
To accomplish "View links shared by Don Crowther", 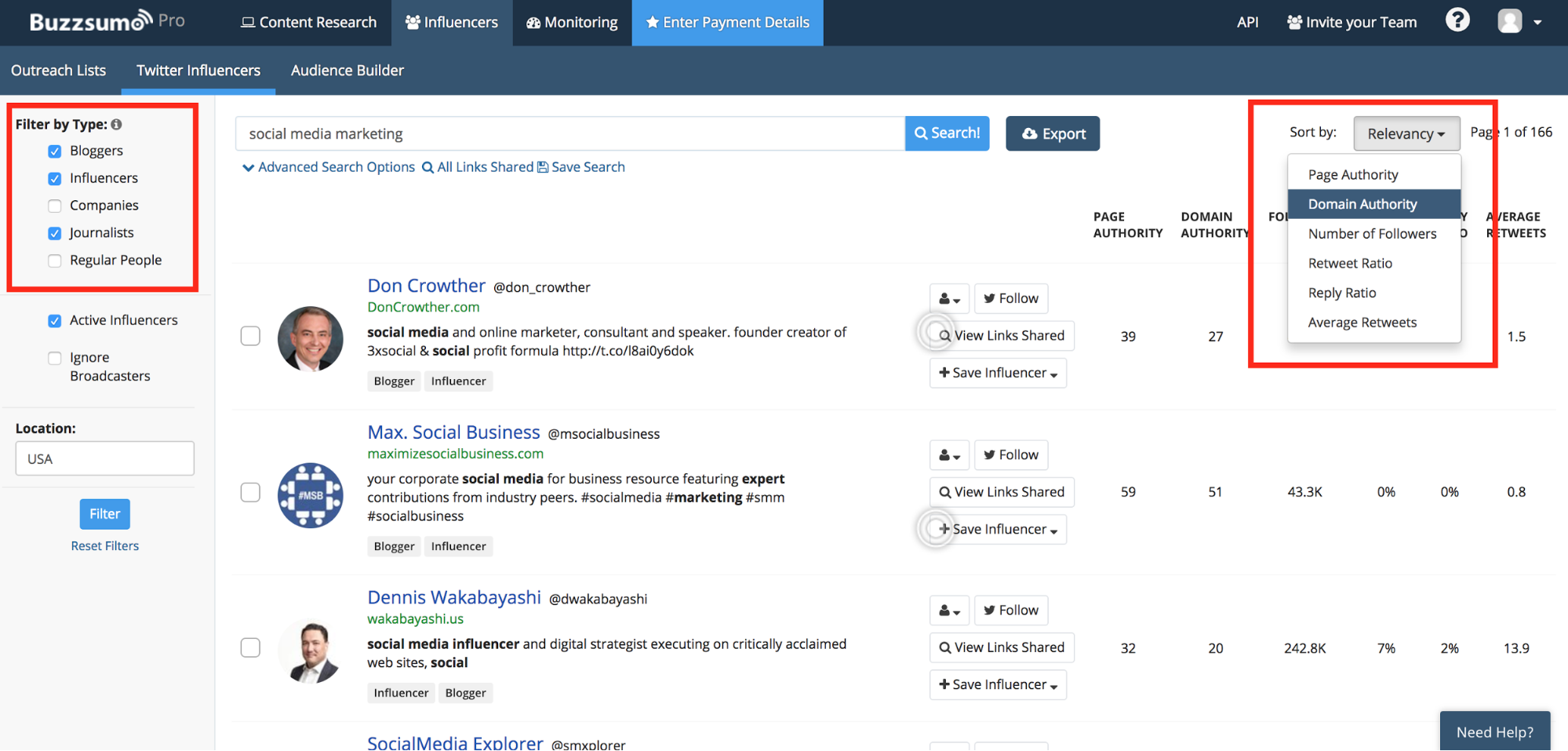I will click(x=1002, y=335).
